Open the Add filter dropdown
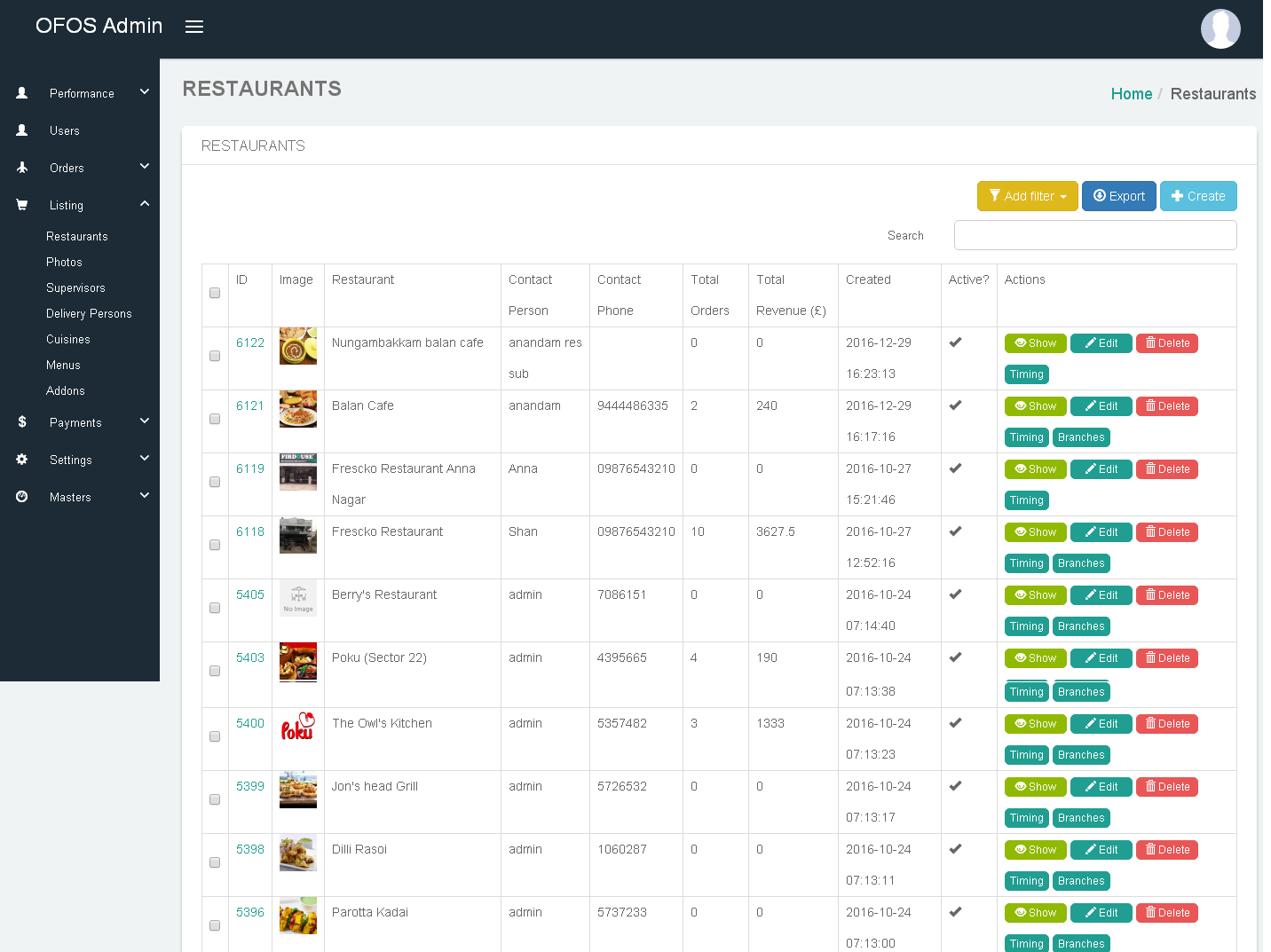The image size is (1271, 952). (x=1028, y=196)
